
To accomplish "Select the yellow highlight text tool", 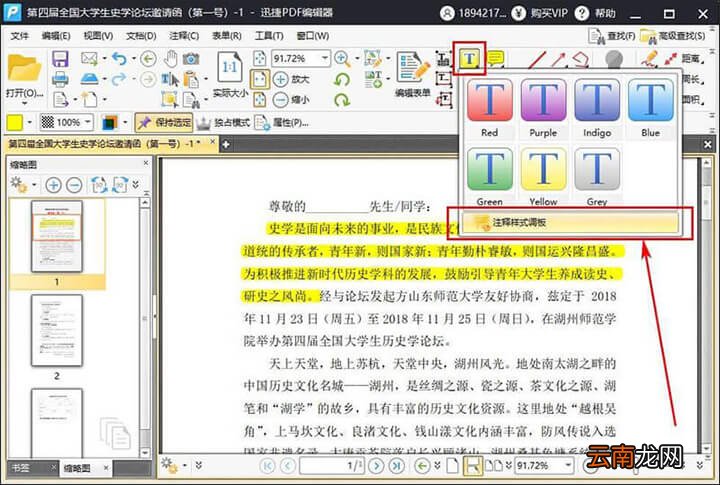I will 469,59.
